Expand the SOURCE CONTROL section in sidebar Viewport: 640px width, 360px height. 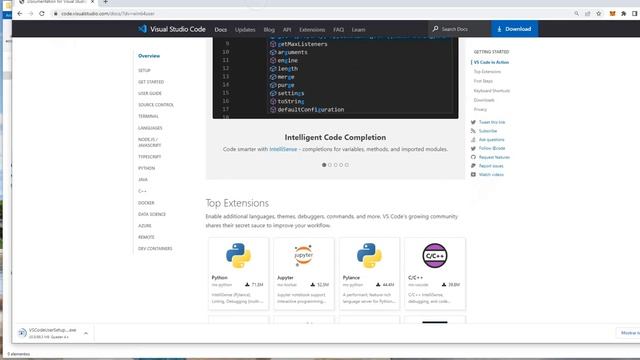click(x=156, y=105)
